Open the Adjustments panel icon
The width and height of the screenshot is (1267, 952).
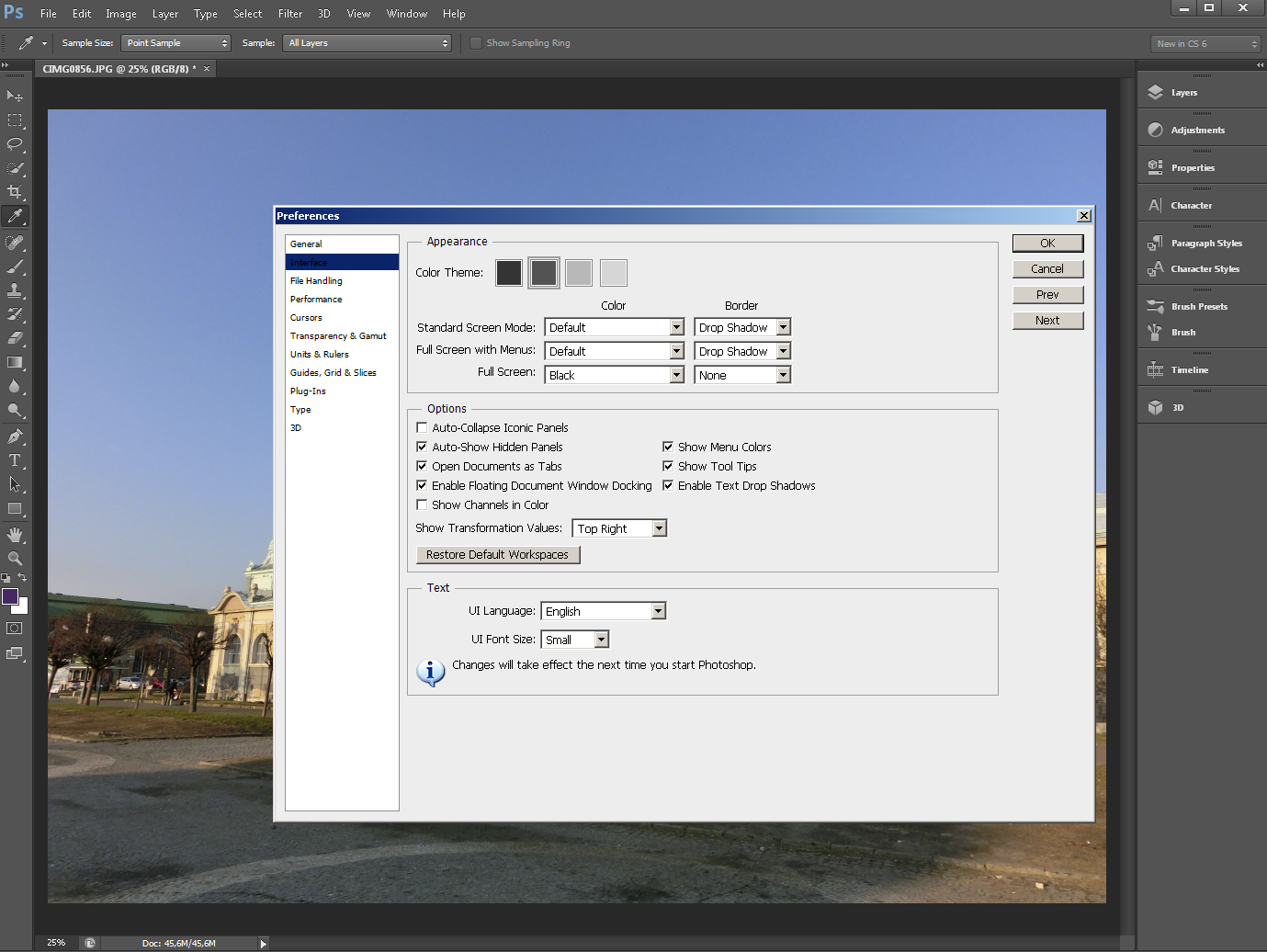[1156, 130]
